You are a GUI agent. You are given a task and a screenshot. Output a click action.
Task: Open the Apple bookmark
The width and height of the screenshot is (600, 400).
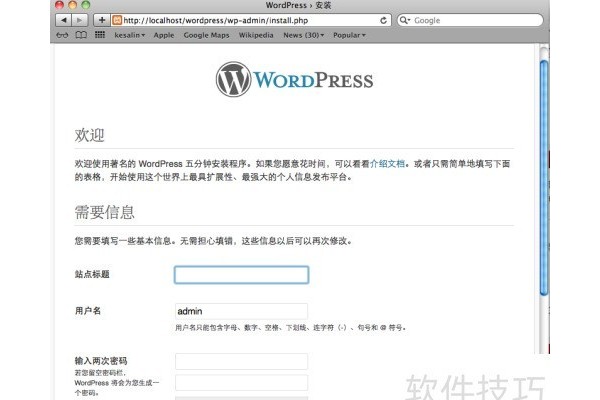tap(164, 35)
